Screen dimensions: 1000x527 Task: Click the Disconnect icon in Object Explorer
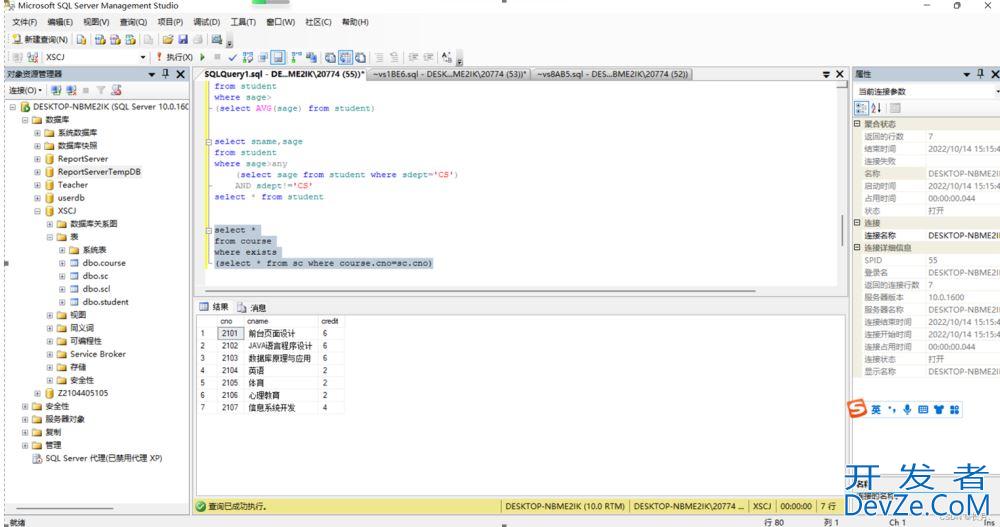coord(71,91)
